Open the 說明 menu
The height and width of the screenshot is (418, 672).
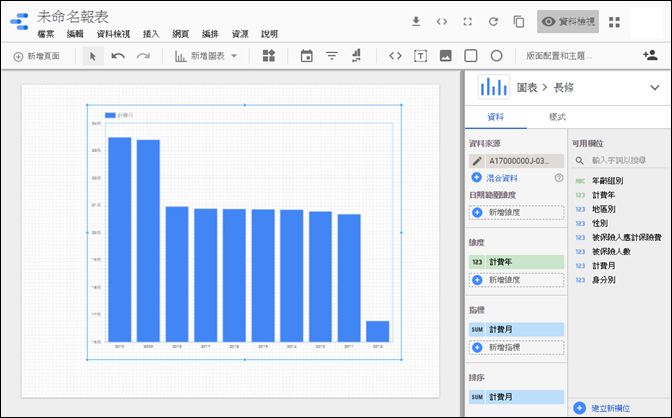point(270,34)
